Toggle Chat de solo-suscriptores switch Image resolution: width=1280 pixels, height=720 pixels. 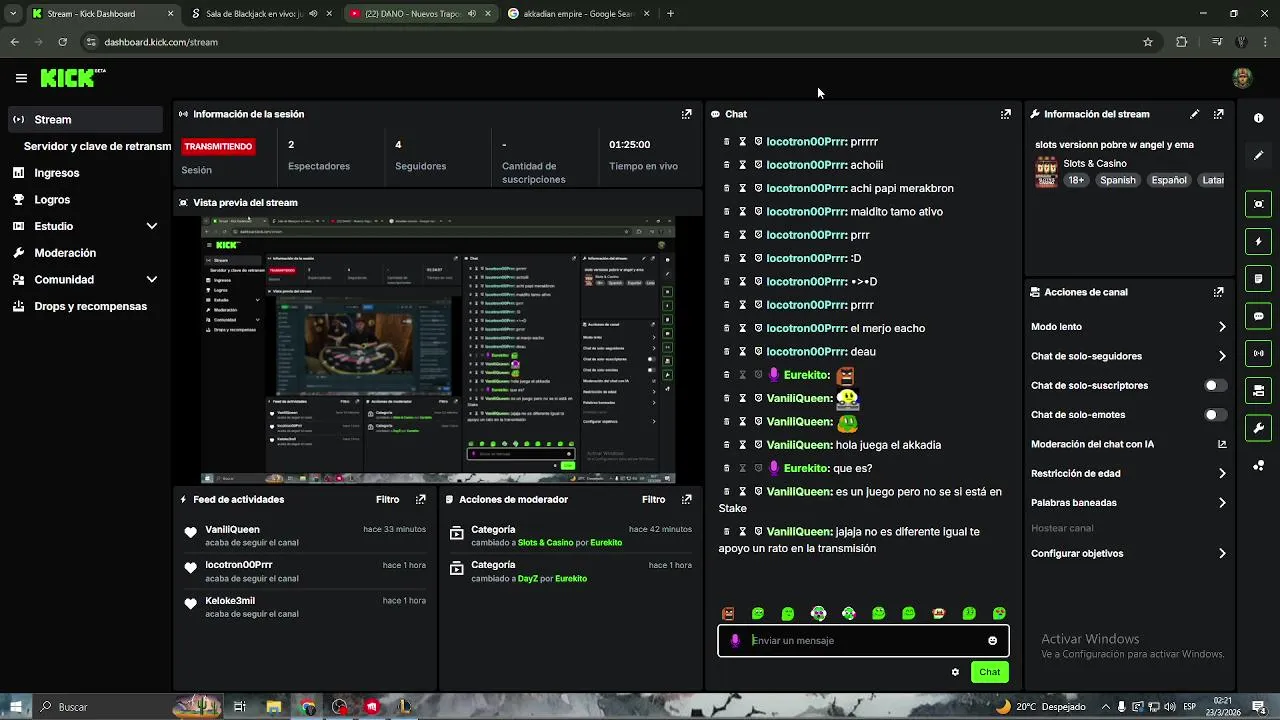(1215, 385)
